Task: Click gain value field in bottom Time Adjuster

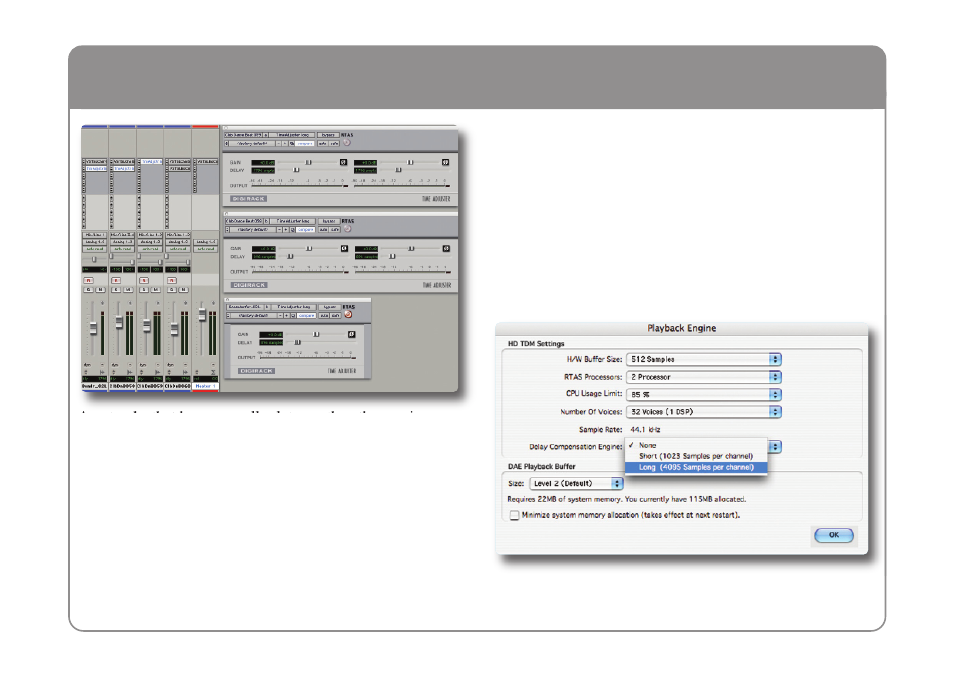Action: coord(271,335)
